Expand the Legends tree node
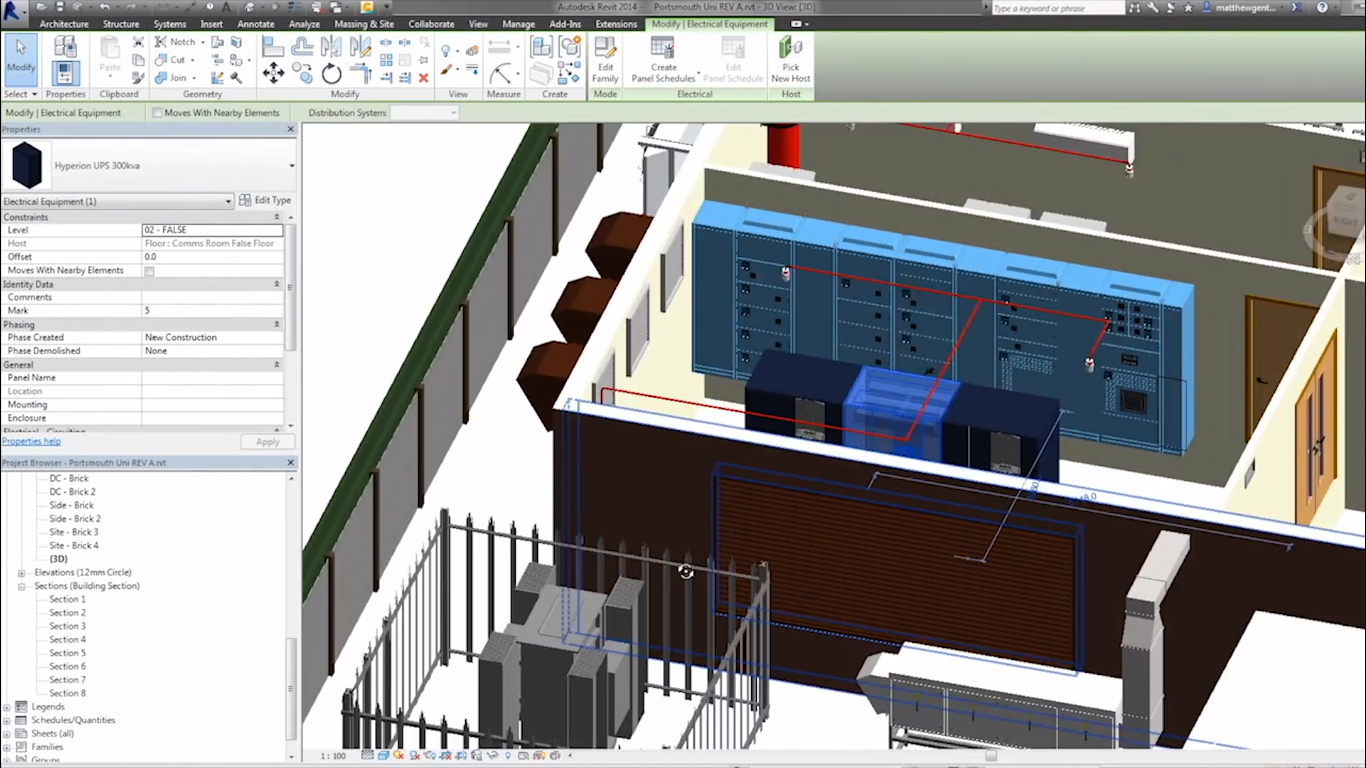The width and height of the screenshot is (1366, 768). (x=7, y=707)
